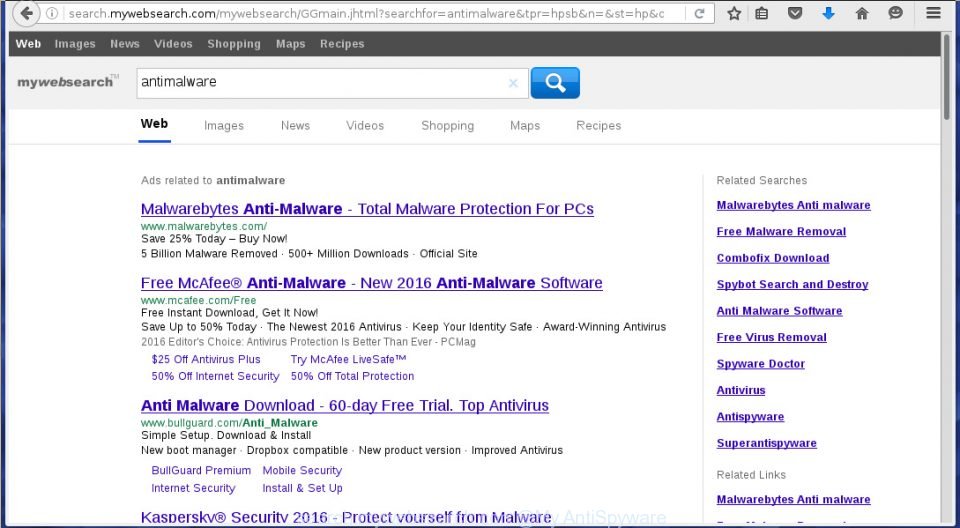This screenshot has width=960, height=528.
Task: Open the downloads arrow icon
Action: pyautogui.click(x=828, y=13)
